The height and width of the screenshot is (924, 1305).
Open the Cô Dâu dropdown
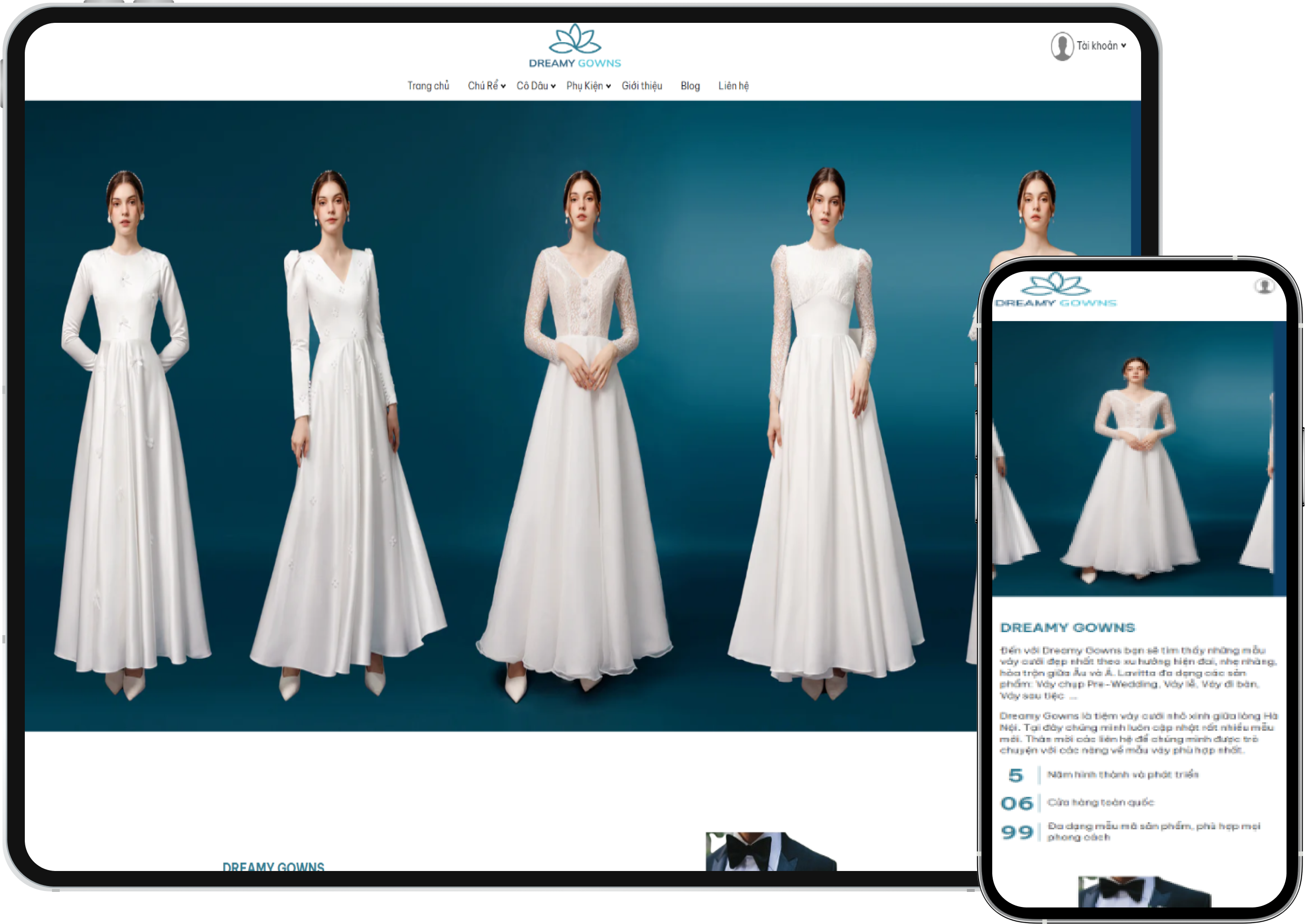533,86
